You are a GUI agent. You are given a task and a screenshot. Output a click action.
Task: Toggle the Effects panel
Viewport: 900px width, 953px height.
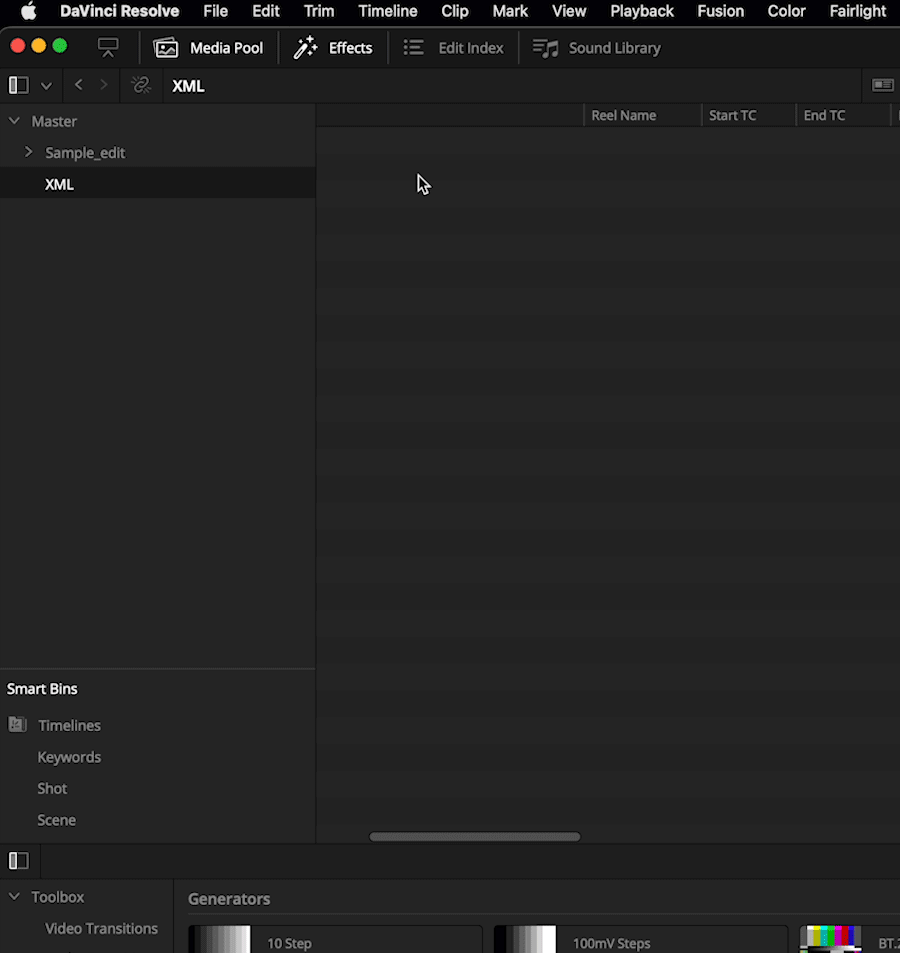pos(332,48)
